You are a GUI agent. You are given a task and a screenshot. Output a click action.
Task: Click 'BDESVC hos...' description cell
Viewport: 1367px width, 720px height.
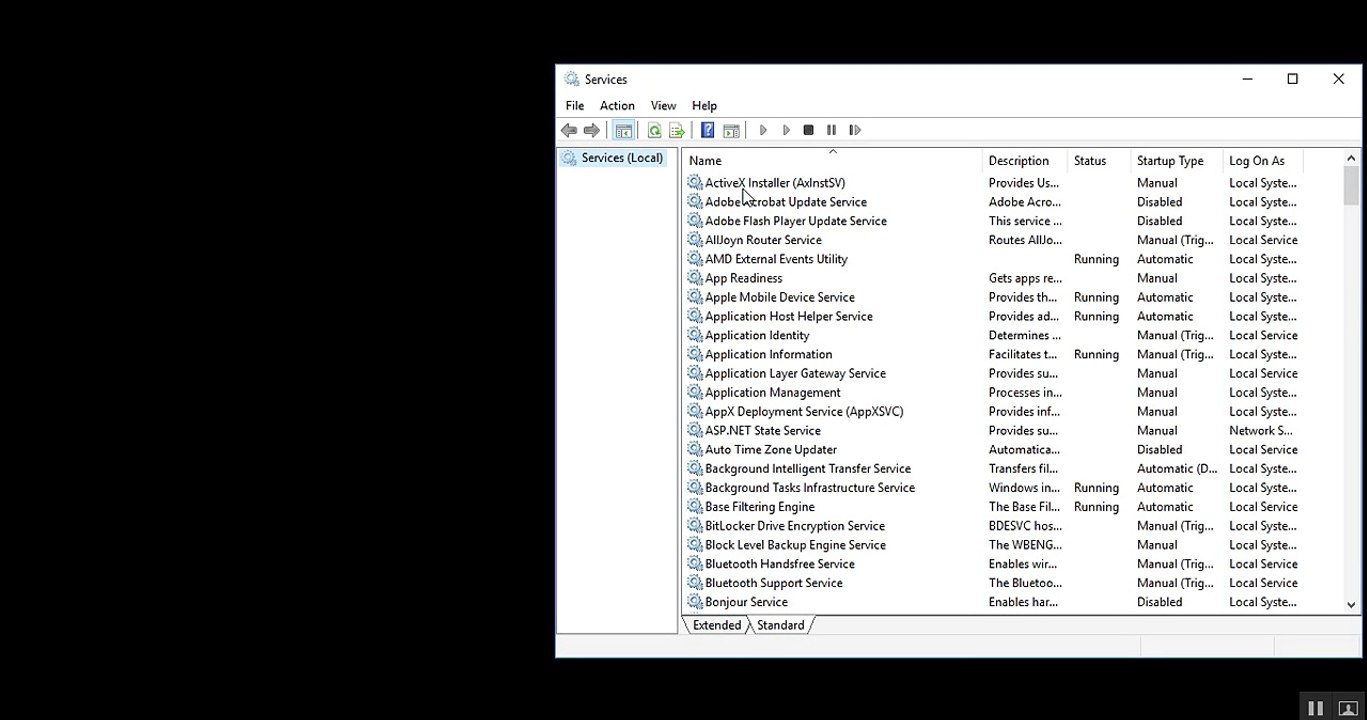[1025, 526]
